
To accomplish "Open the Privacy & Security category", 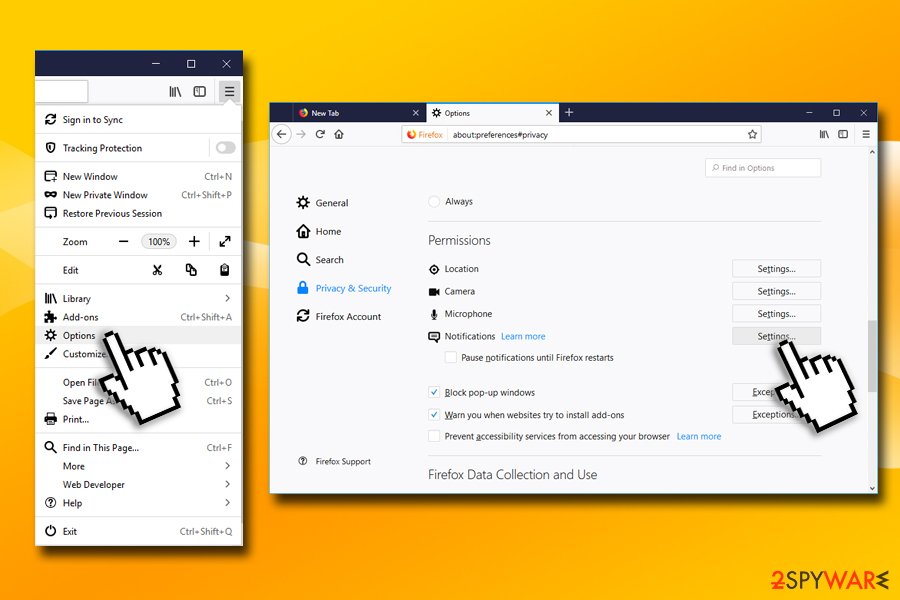I will 343,288.
